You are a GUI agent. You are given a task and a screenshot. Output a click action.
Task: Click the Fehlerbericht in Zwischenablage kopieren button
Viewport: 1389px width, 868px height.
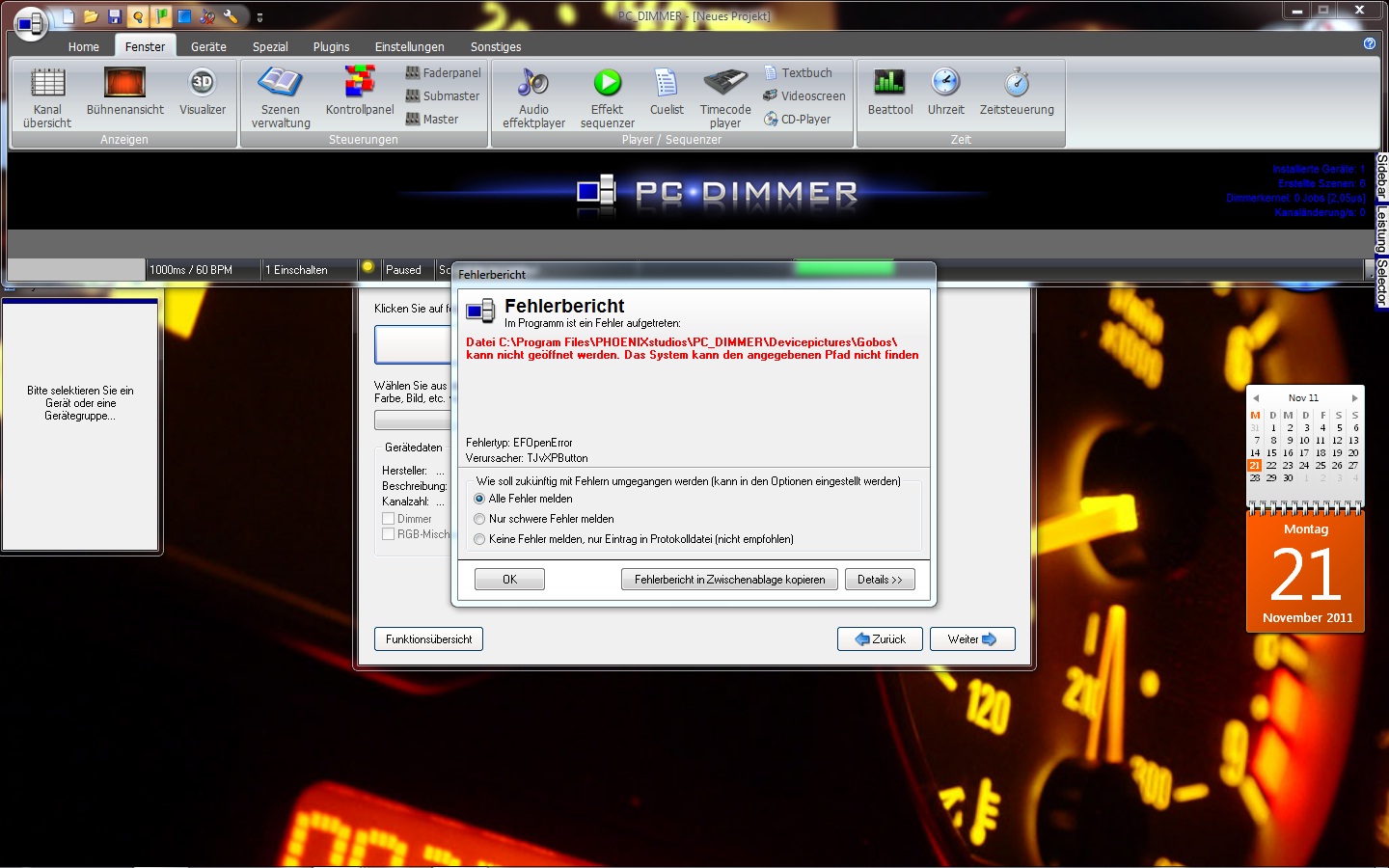pyautogui.click(x=728, y=579)
